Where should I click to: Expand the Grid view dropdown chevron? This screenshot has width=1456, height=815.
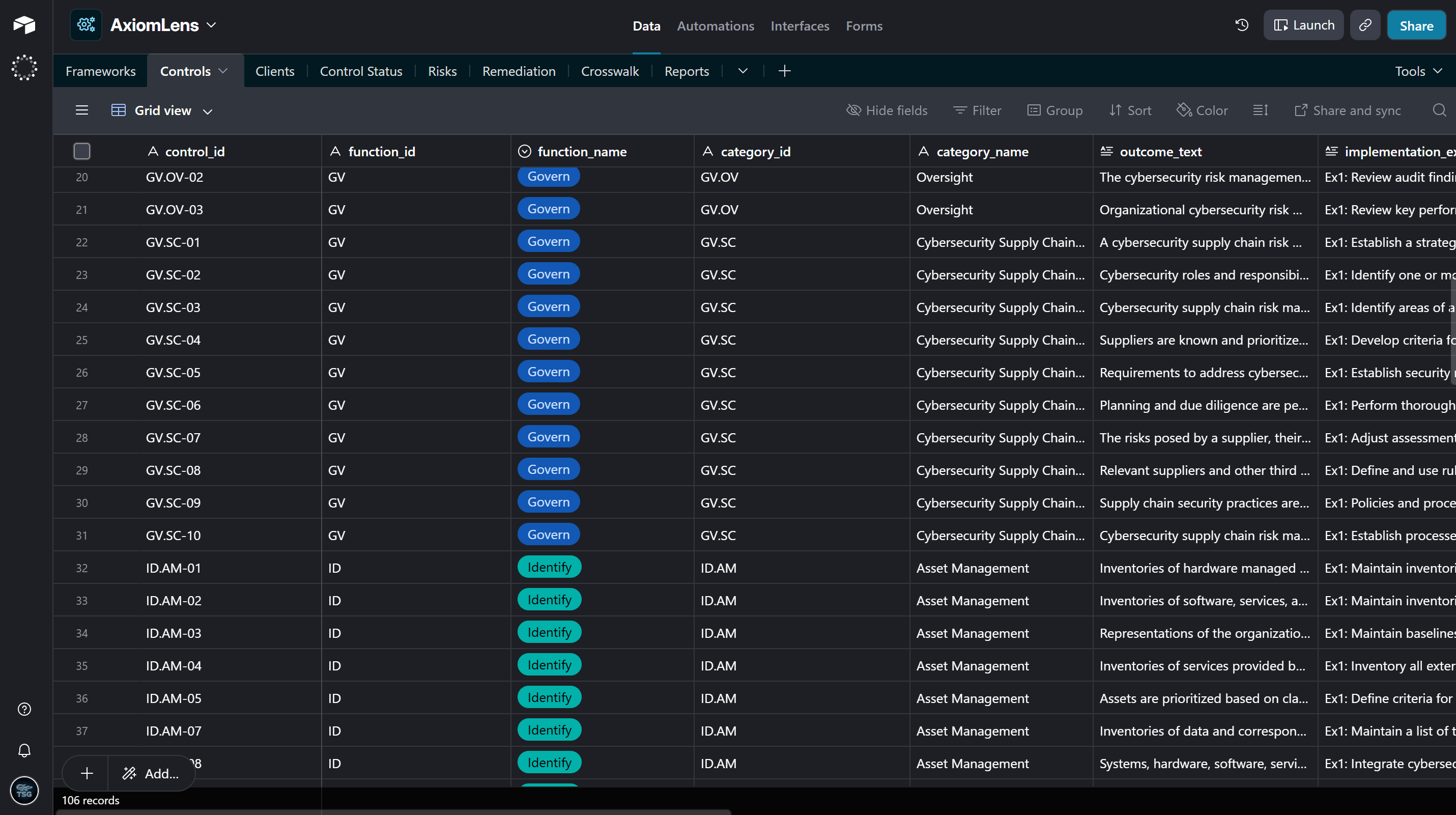coord(208,111)
